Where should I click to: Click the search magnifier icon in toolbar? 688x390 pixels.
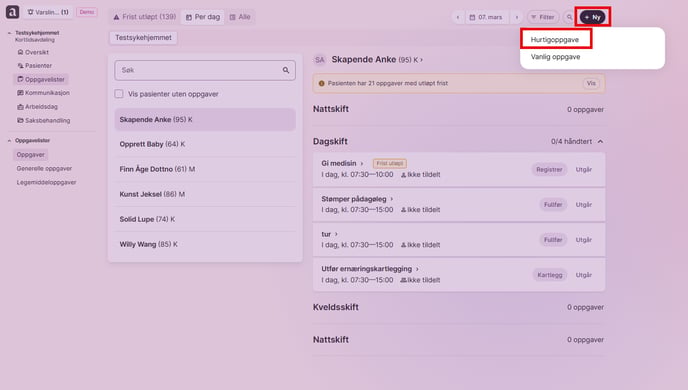(x=569, y=17)
